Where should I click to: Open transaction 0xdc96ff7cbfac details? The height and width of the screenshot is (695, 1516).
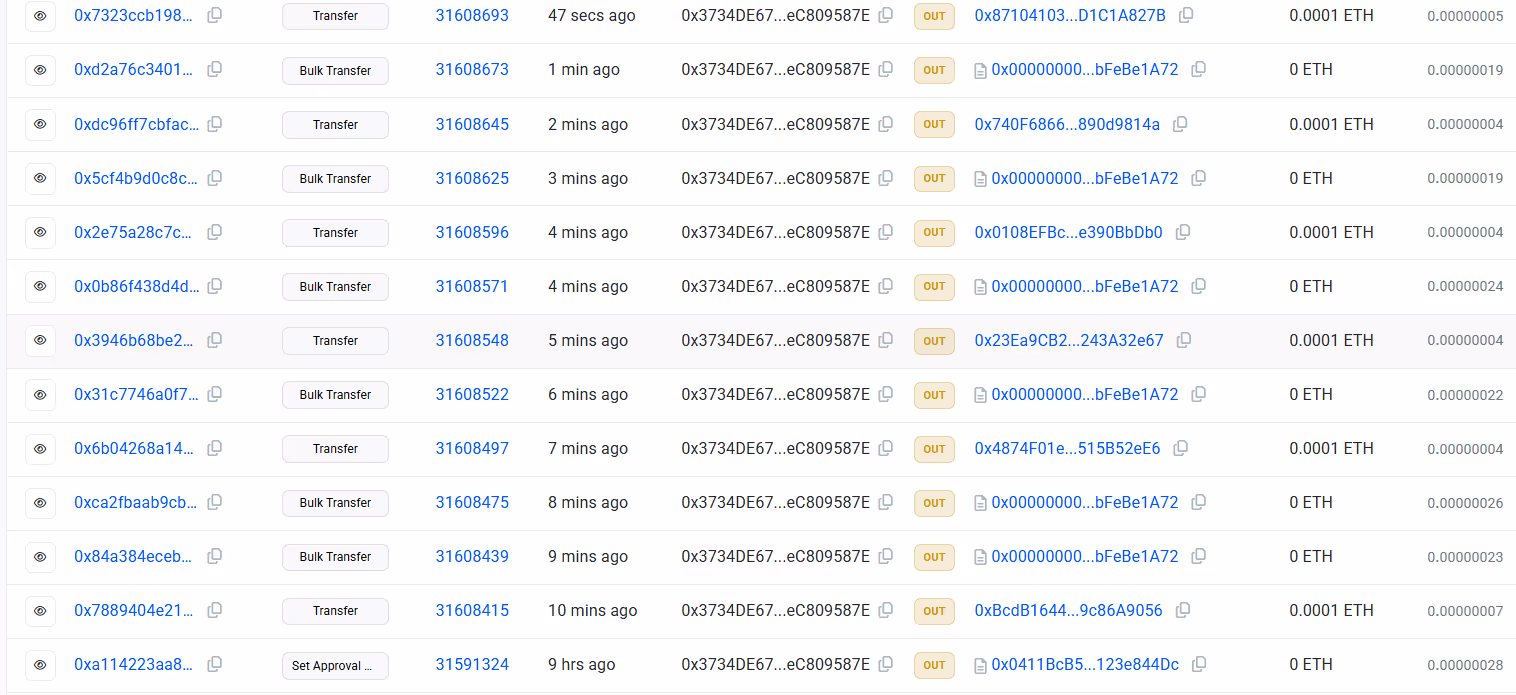click(x=136, y=124)
